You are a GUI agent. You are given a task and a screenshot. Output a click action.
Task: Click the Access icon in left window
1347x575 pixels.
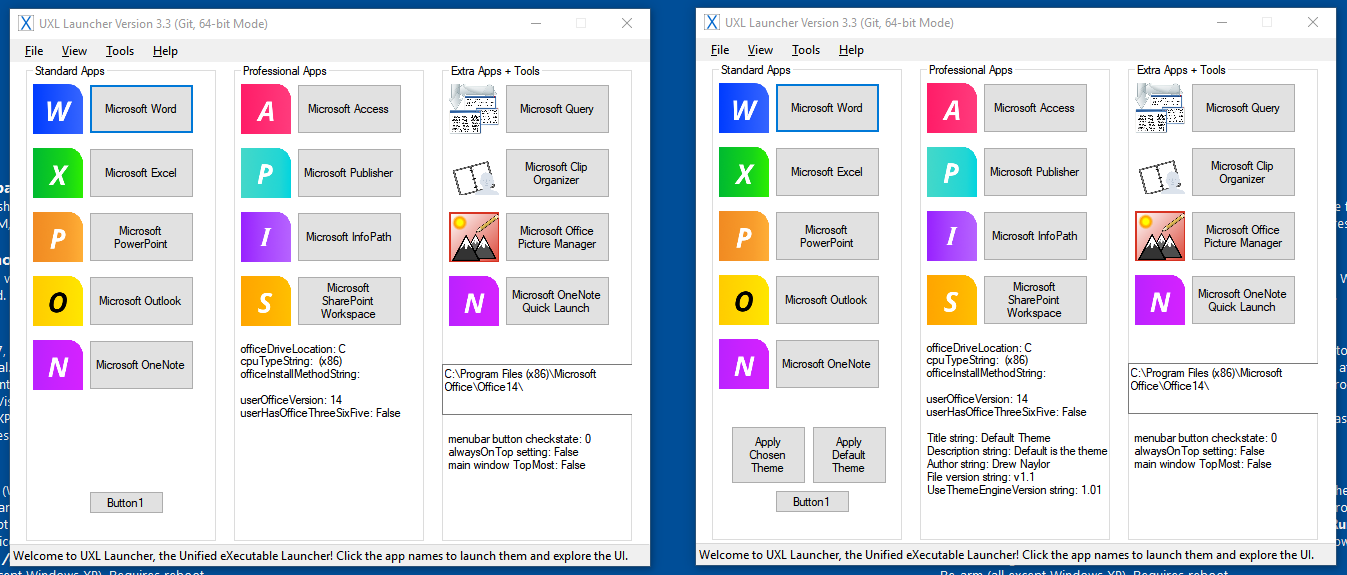pyautogui.click(x=266, y=109)
